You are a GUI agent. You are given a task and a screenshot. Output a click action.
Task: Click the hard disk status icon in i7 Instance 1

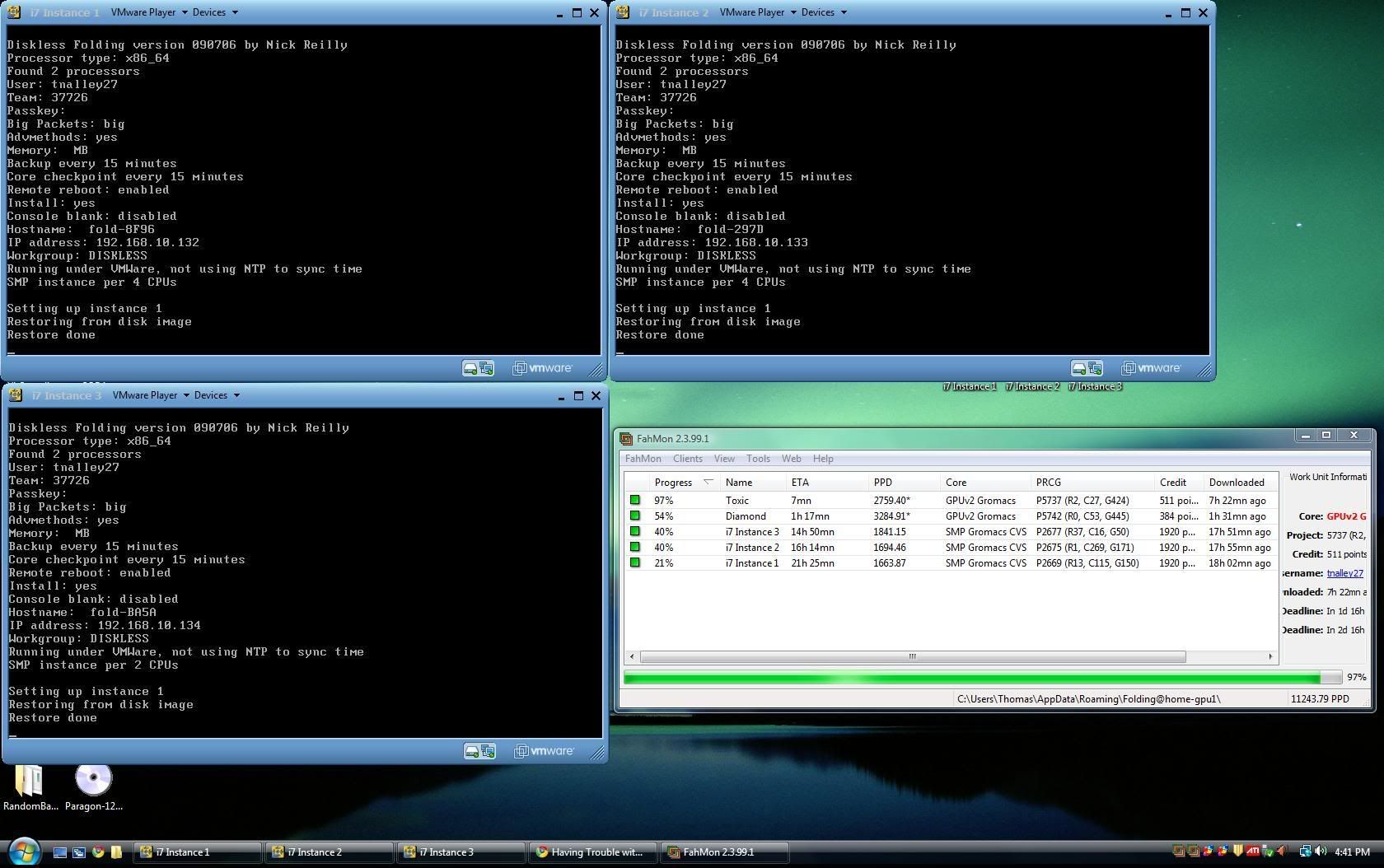click(470, 368)
